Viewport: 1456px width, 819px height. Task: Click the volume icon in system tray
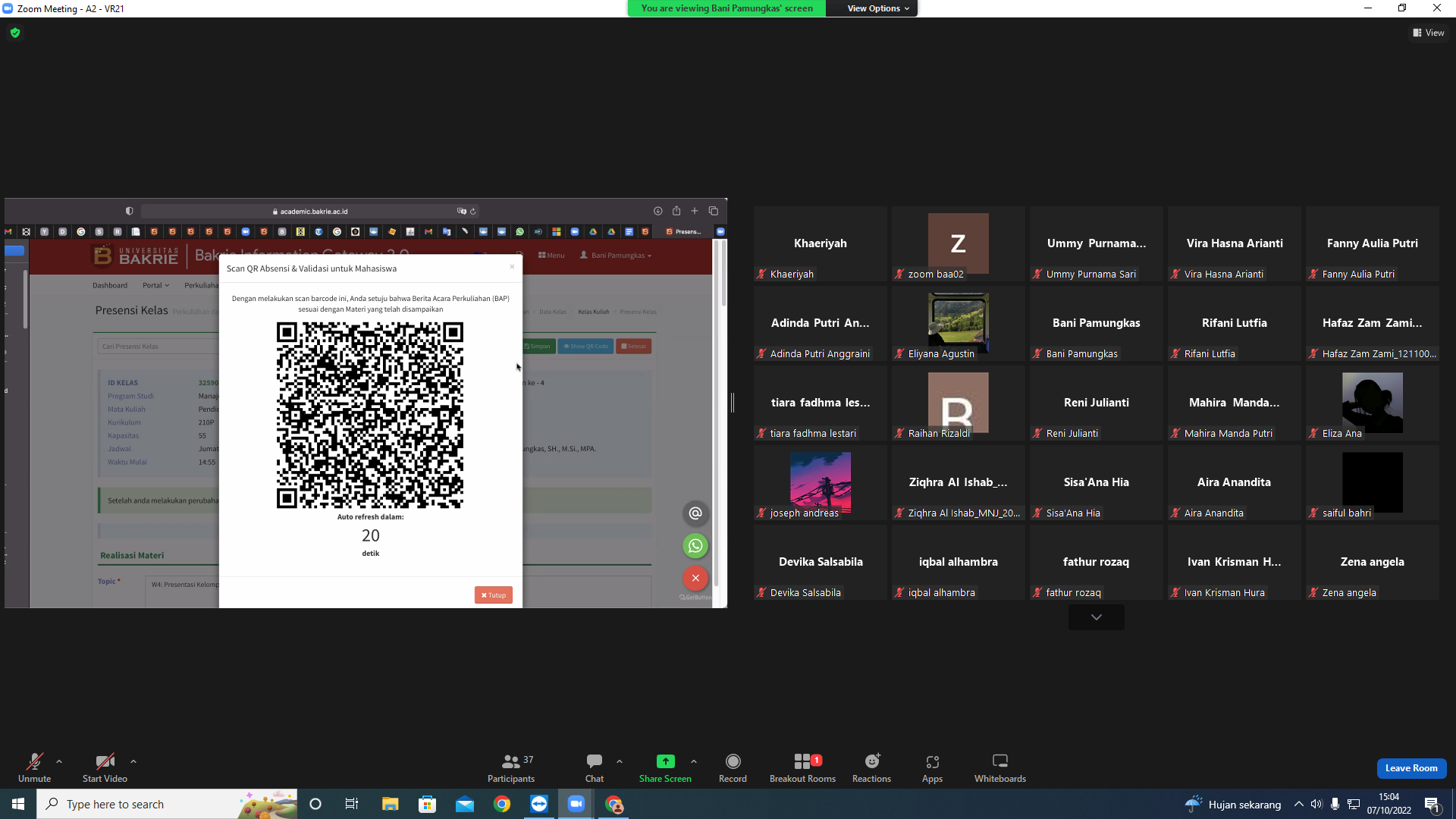click(x=1316, y=804)
